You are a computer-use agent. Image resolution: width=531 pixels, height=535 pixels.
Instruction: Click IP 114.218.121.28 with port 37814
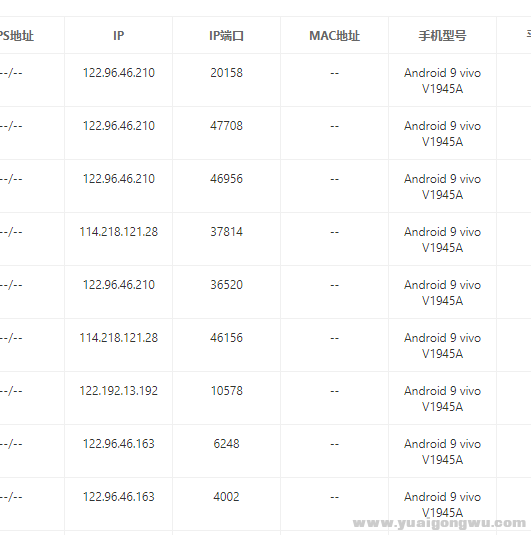point(118,232)
